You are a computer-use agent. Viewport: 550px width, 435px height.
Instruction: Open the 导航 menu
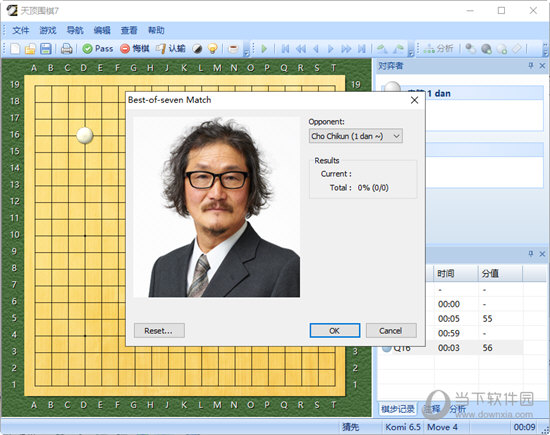[x=75, y=30]
